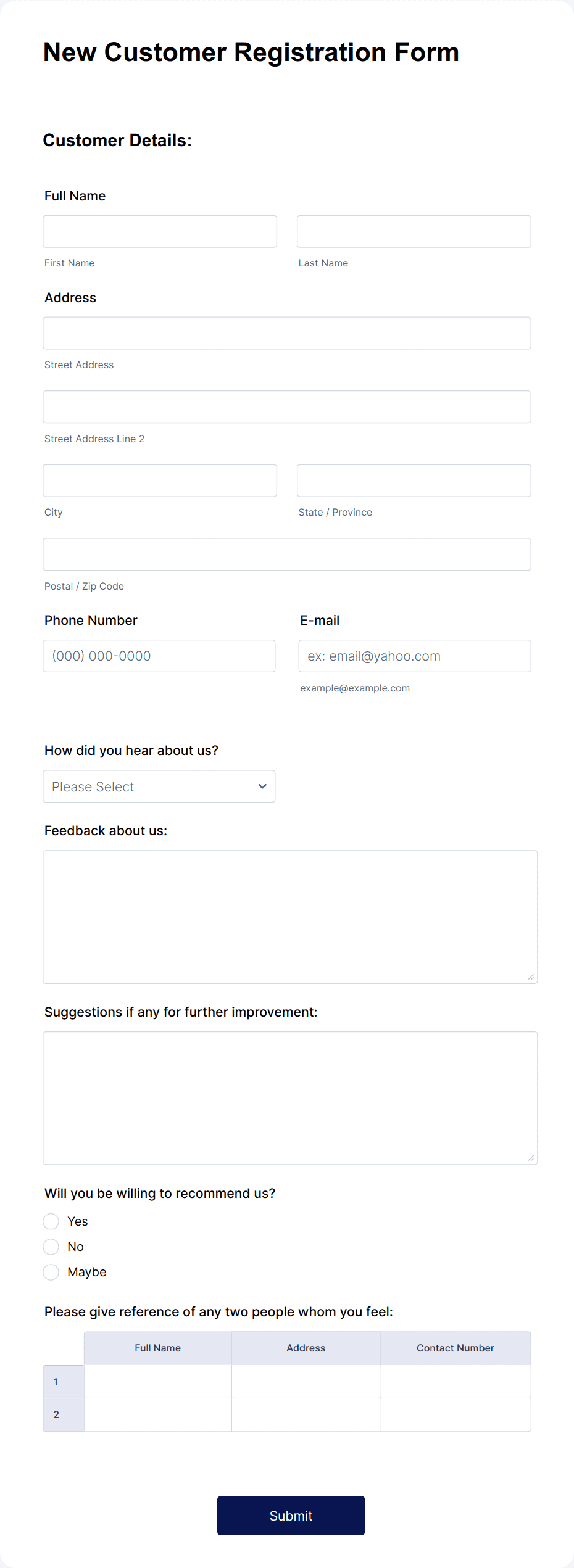
Task: Click the Submit button
Action: (x=290, y=1516)
